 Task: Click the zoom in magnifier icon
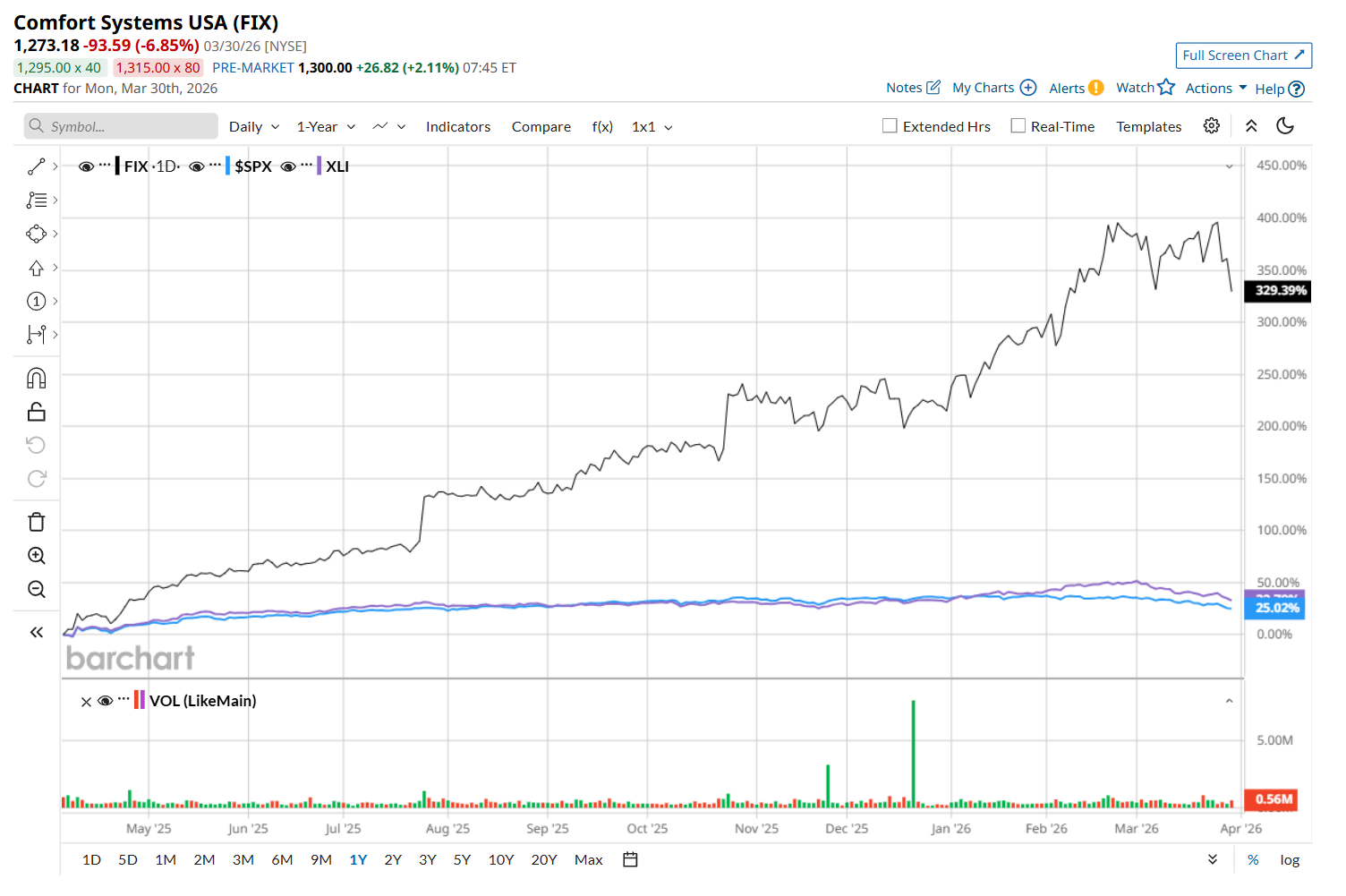(x=37, y=556)
